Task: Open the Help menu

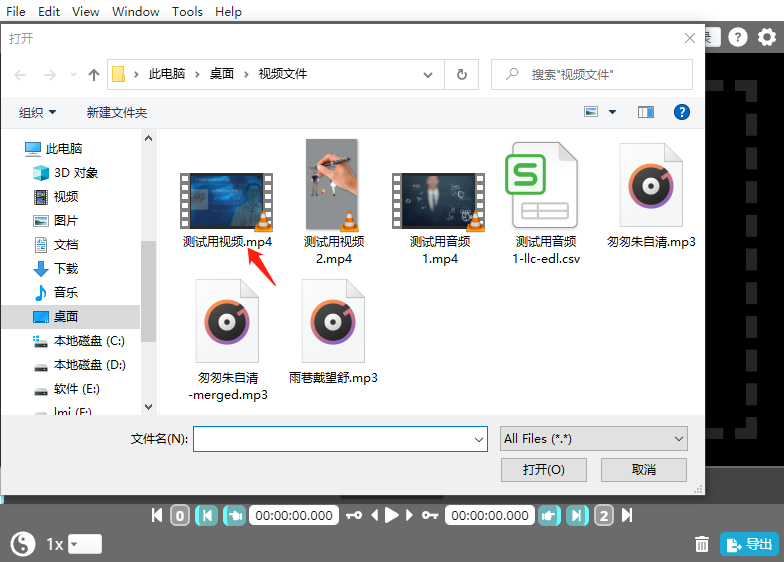Action: tap(228, 11)
